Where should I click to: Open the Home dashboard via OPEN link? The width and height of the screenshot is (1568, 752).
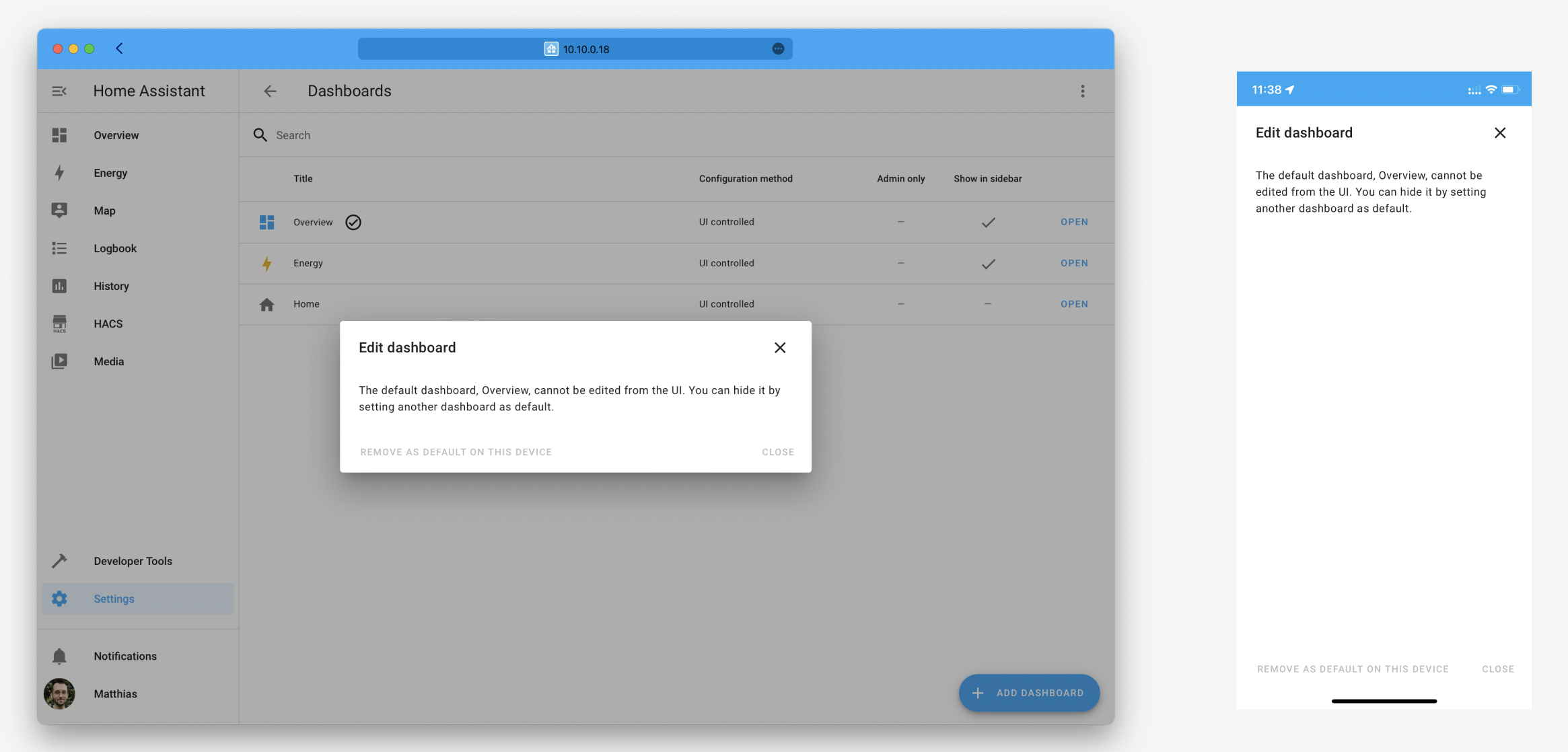point(1074,304)
